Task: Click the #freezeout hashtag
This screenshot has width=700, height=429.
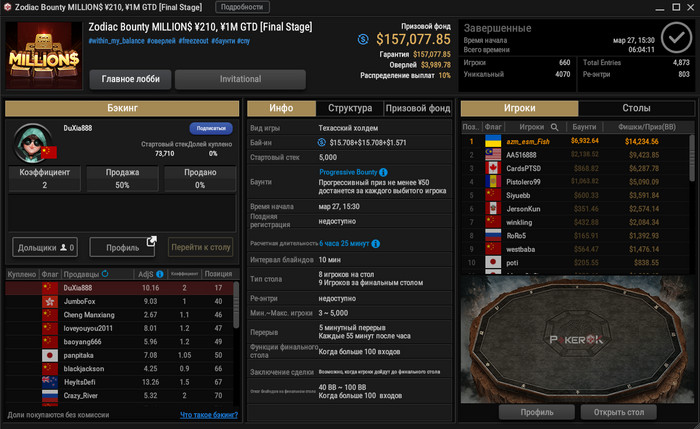Action: (193, 41)
